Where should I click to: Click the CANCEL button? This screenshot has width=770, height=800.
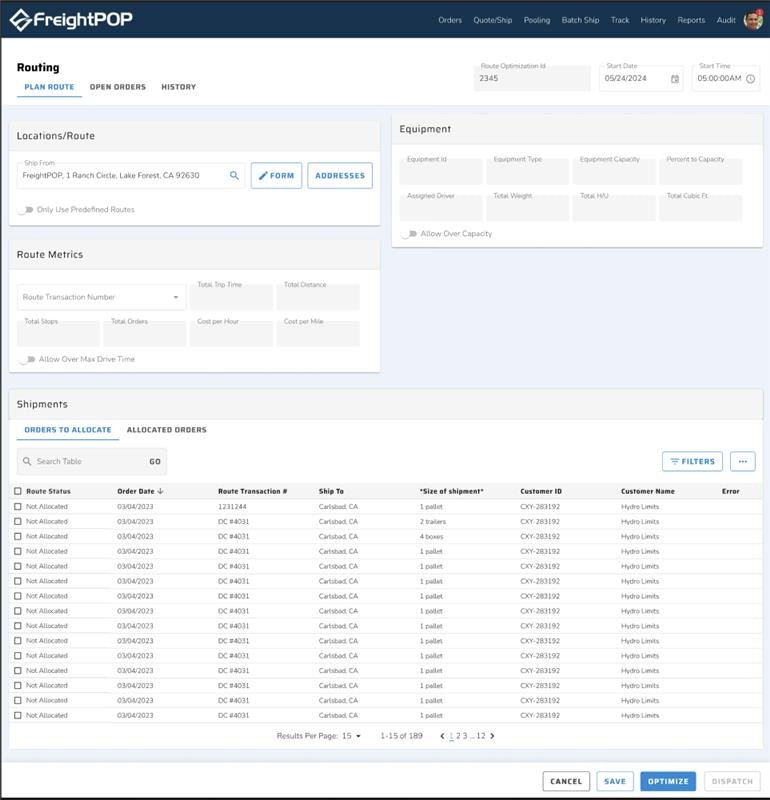tap(566, 781)
